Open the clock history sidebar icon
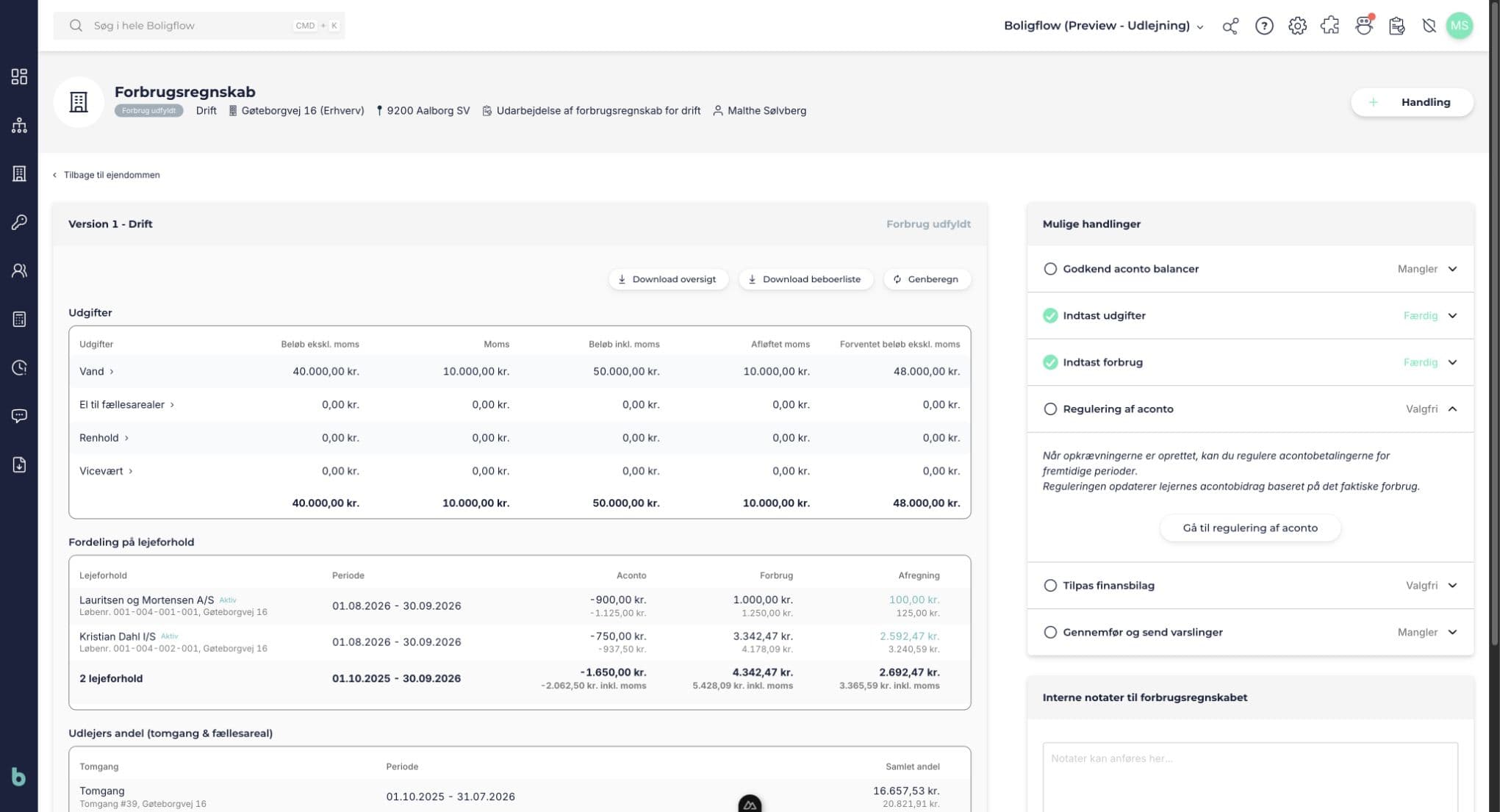The height and width of the screenshot is (812, 1500). [x=19, y=367]
